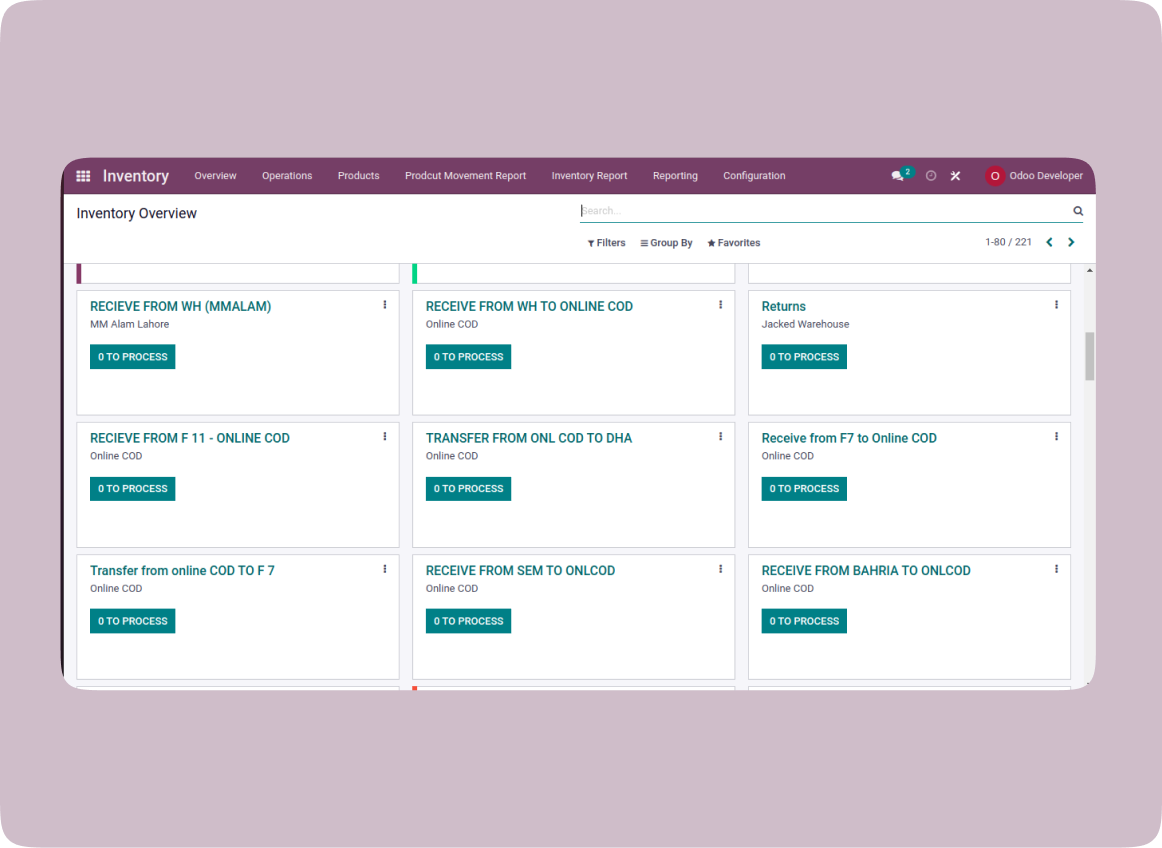Viewport: 1162px width, 848px height.
Task: Go to next page of records
Action: point(1071,242)
